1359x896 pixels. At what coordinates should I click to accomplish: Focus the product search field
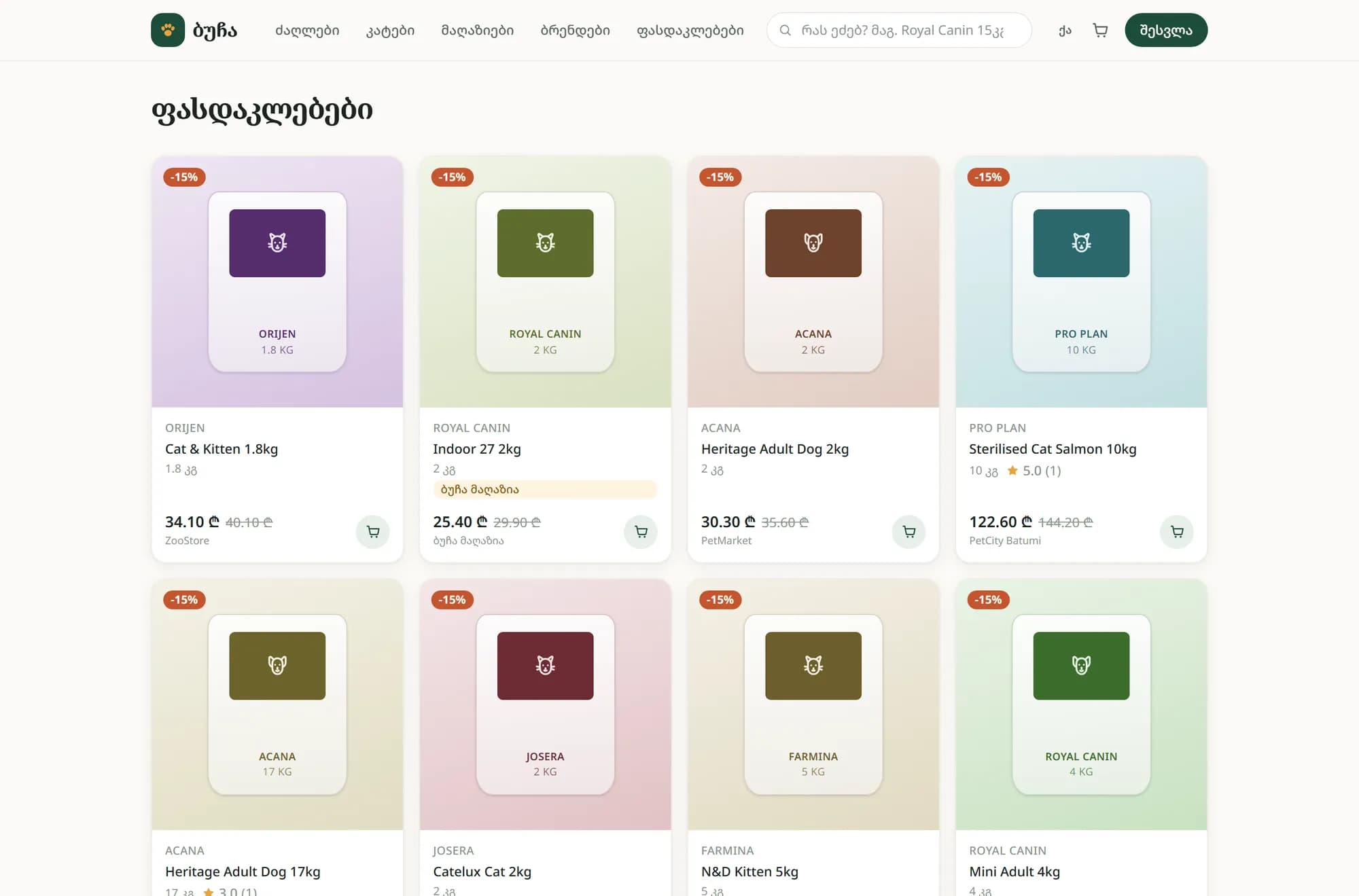click(x=899, y=30)
